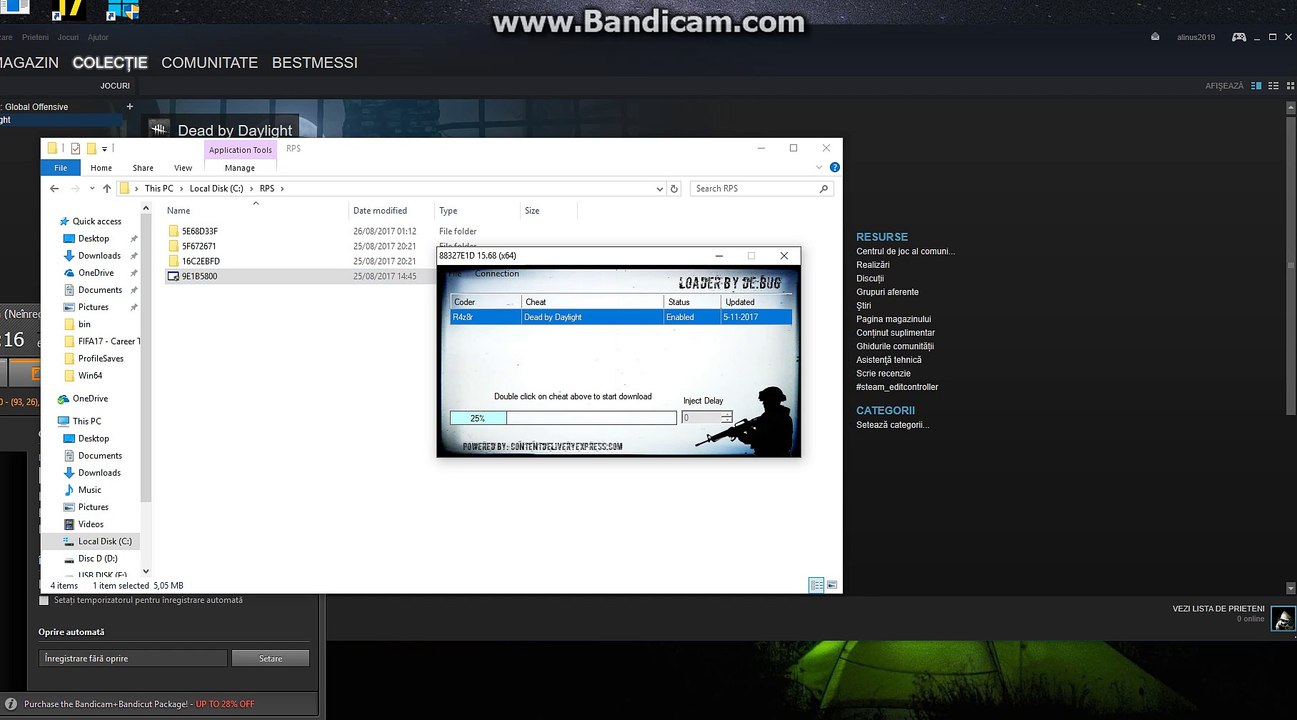Expand the Explorer ribbon chevron
The width and height of the screenshot is (1297, 720).
[821, 168]
